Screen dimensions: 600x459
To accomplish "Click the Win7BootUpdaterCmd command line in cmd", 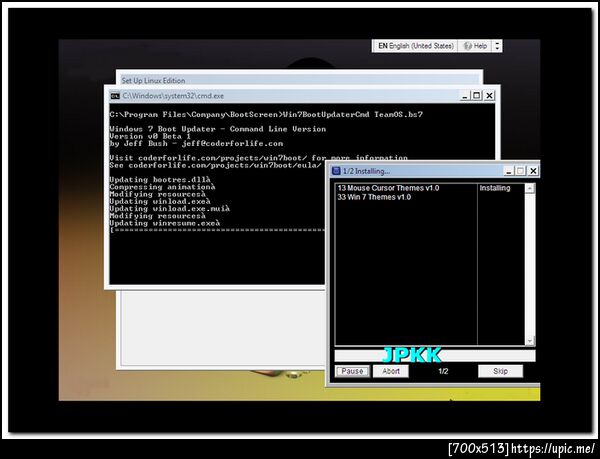I will [266, 114].
